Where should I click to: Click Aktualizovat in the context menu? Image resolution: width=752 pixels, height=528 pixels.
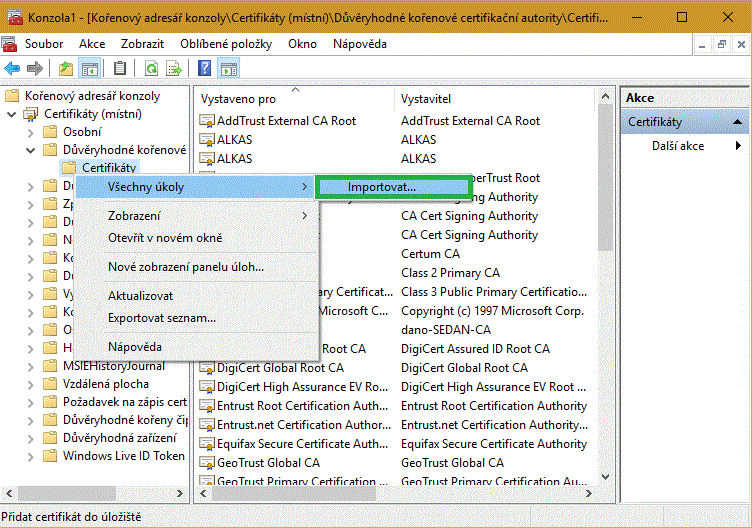(x=140, y=296)
